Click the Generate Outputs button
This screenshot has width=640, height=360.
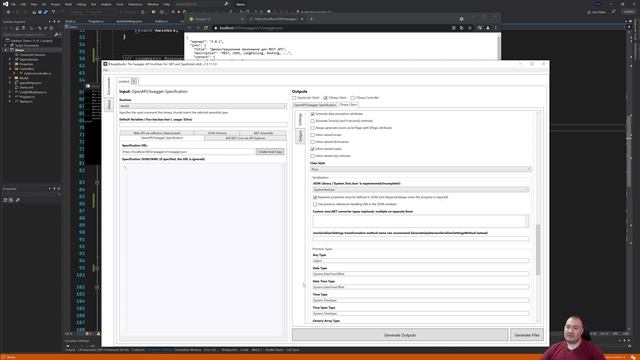pyautogui.click(x=400, y=335)
